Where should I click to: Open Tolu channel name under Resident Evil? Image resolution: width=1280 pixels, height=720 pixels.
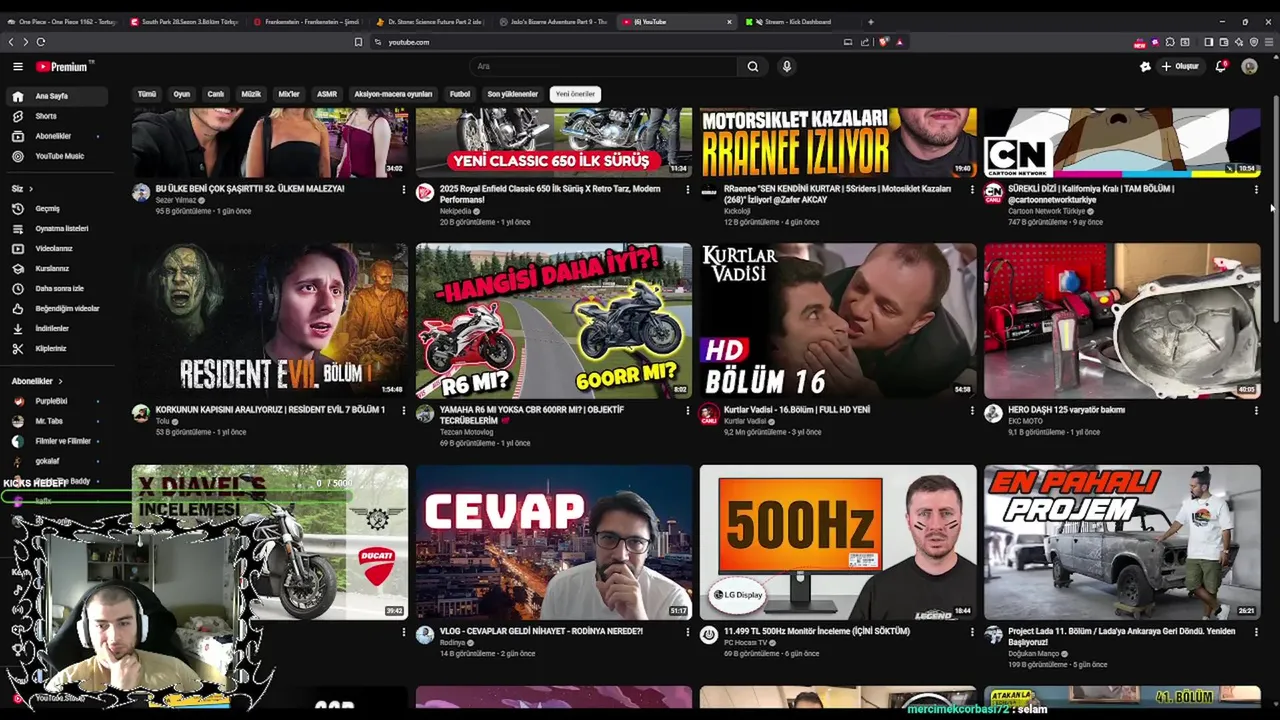(162, 421)
